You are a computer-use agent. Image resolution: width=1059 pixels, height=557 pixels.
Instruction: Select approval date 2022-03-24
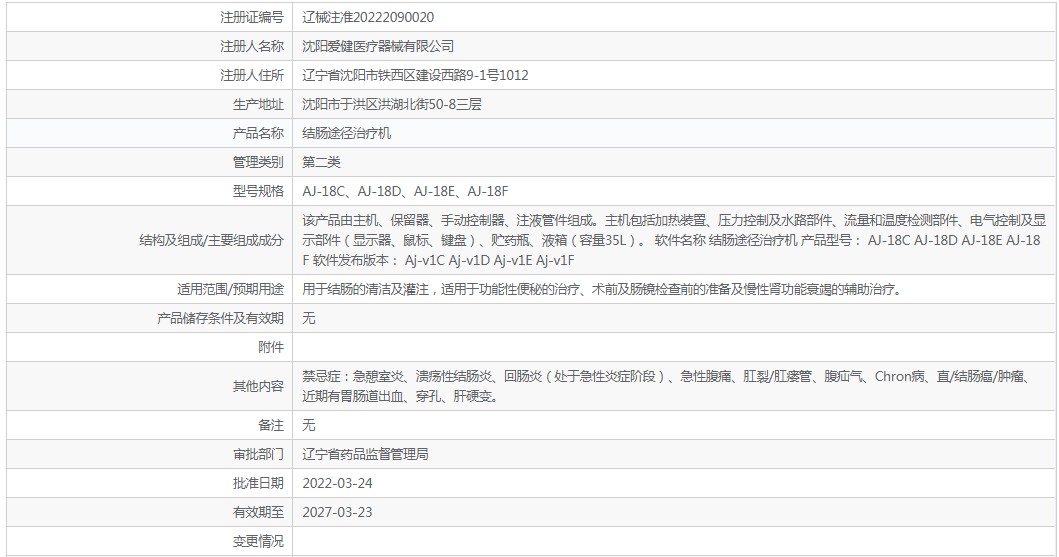[x=337, y=483]
